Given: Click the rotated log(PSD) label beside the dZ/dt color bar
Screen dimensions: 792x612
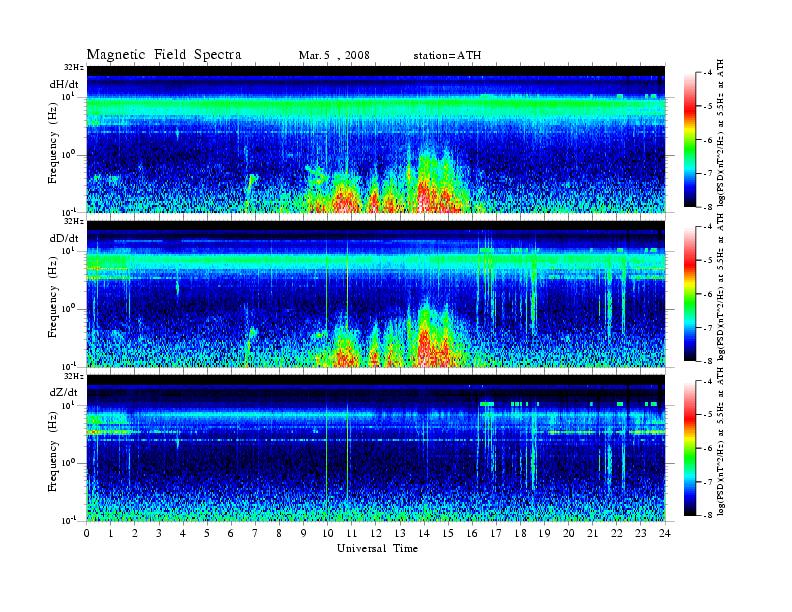Looking at the screenshot, I should tap(721, 441).
